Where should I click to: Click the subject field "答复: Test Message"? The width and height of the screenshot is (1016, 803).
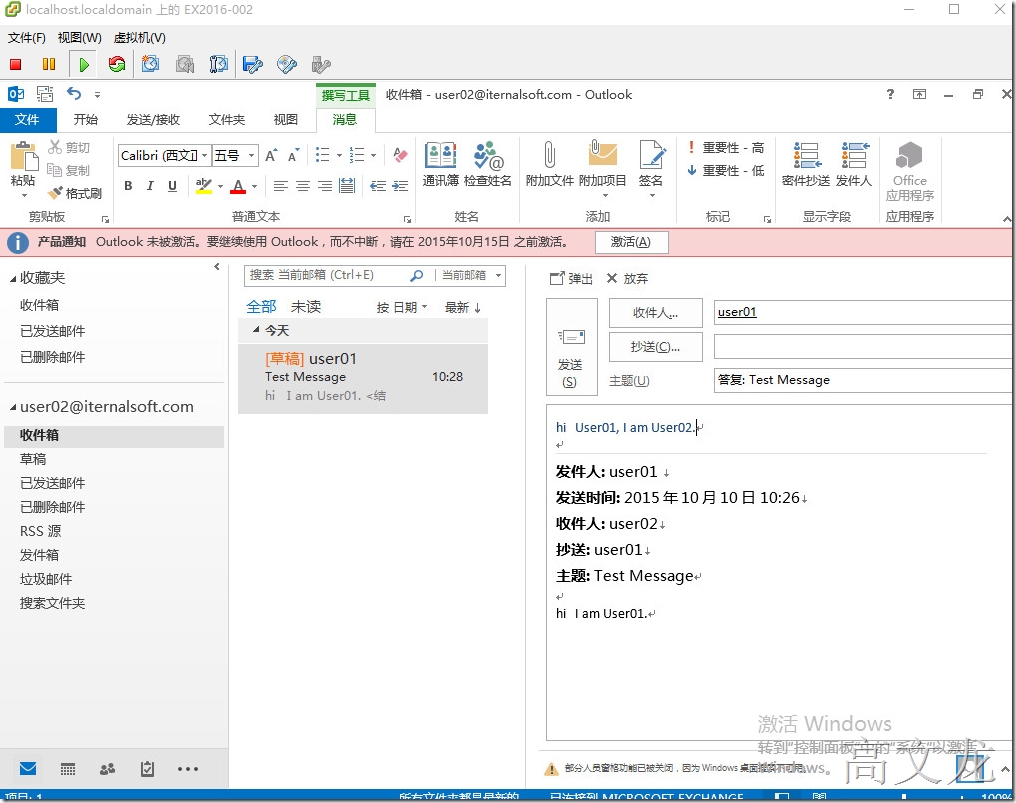[x=864, y=380]
